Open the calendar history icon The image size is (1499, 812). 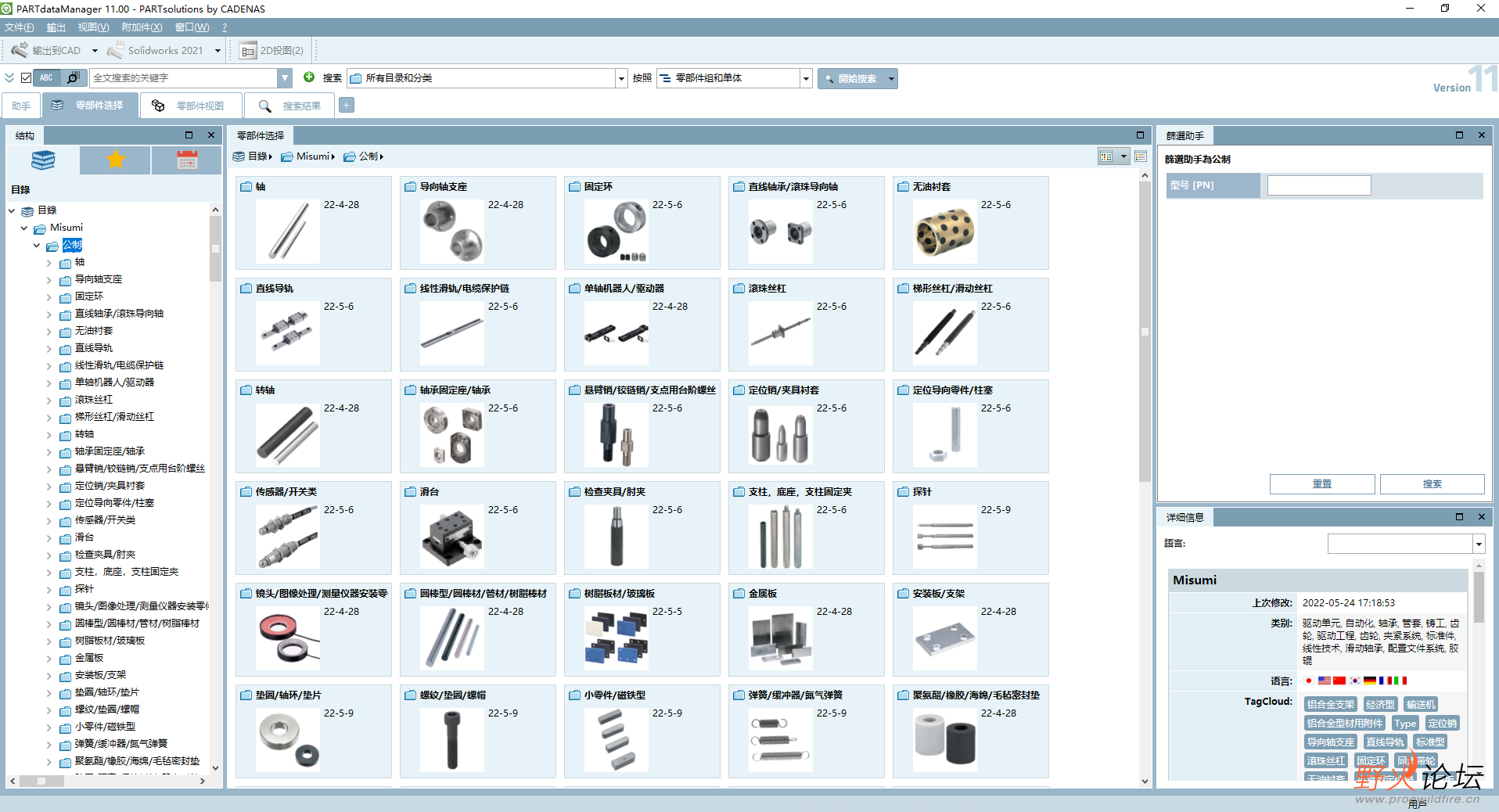(187, 160)
